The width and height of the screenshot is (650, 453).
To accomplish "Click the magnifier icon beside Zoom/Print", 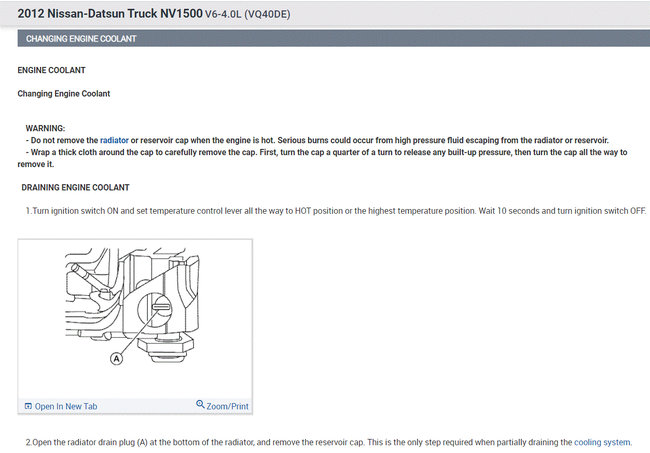I will [x=200, y=404].
